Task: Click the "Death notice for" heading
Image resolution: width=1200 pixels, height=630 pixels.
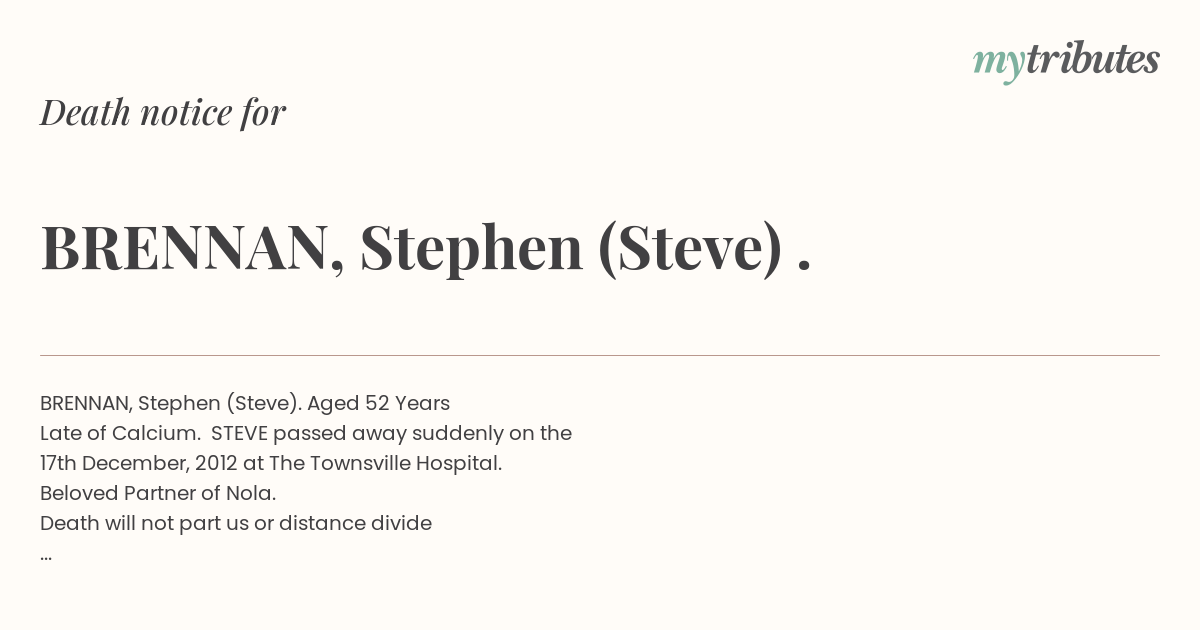Action: pyautogui.click(x=163, y=113)
